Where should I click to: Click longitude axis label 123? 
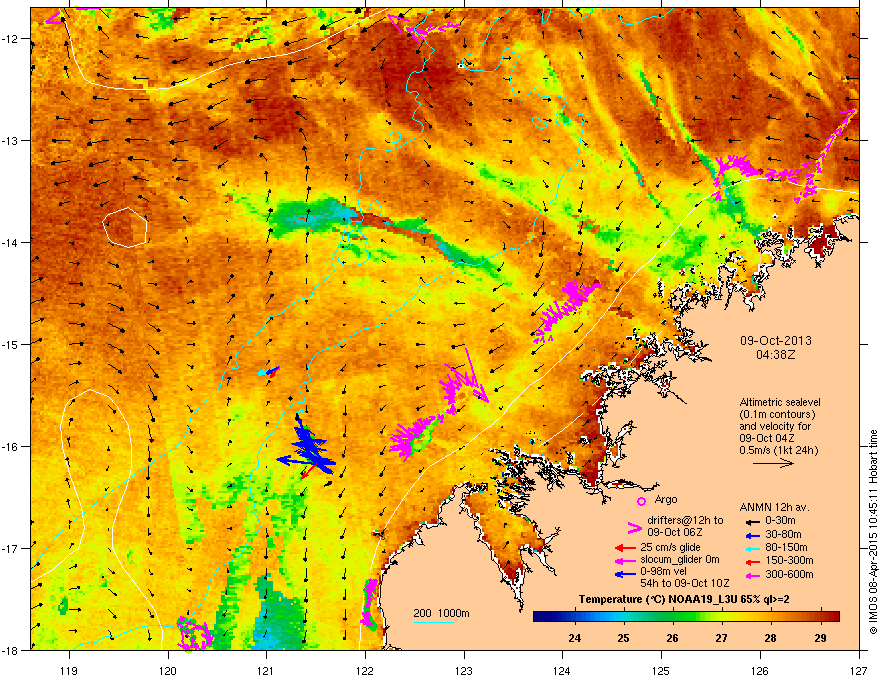tap(464, 670)
